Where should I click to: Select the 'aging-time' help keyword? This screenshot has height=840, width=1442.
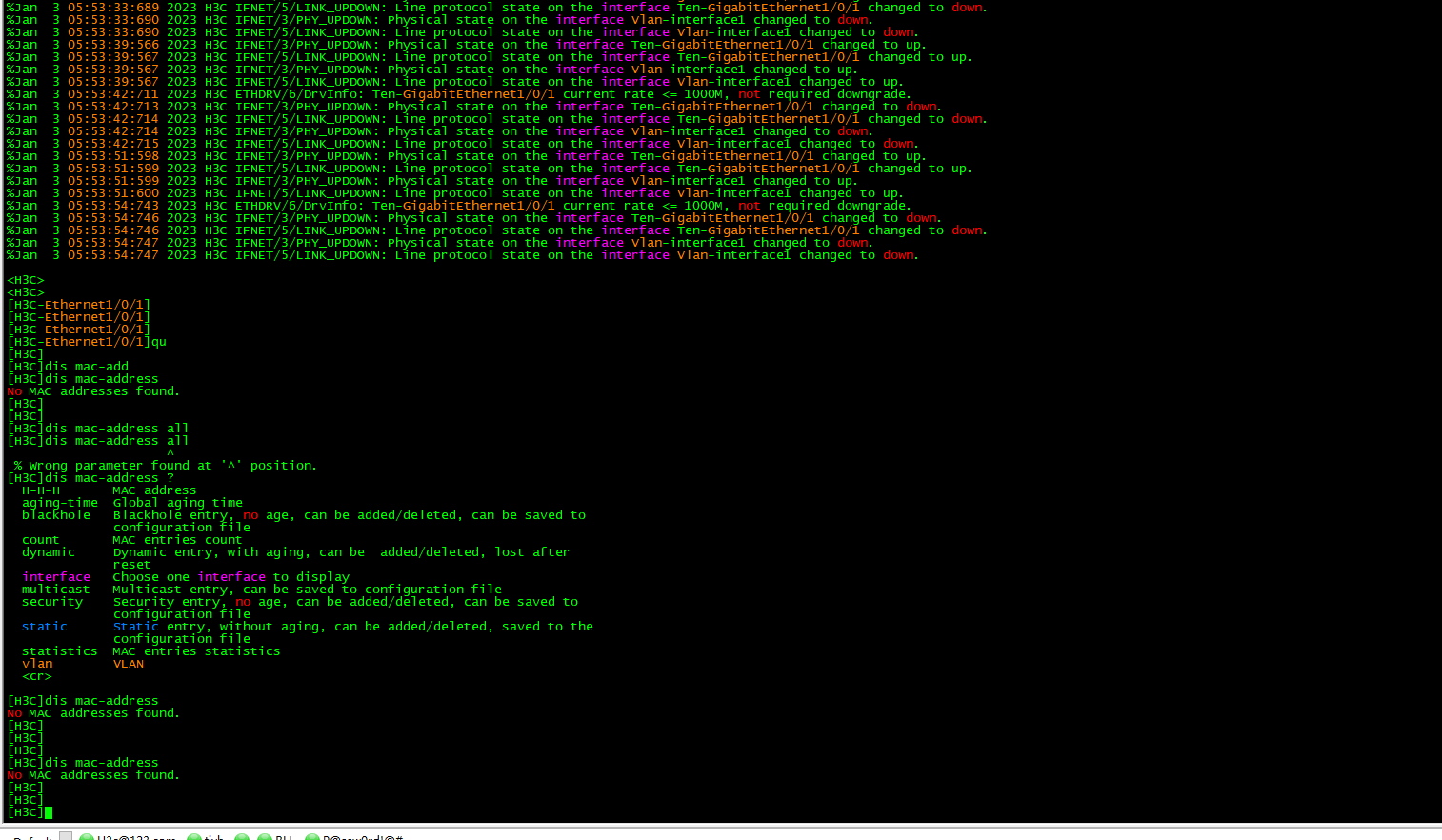pyautogui.click(x=60, y=503)
